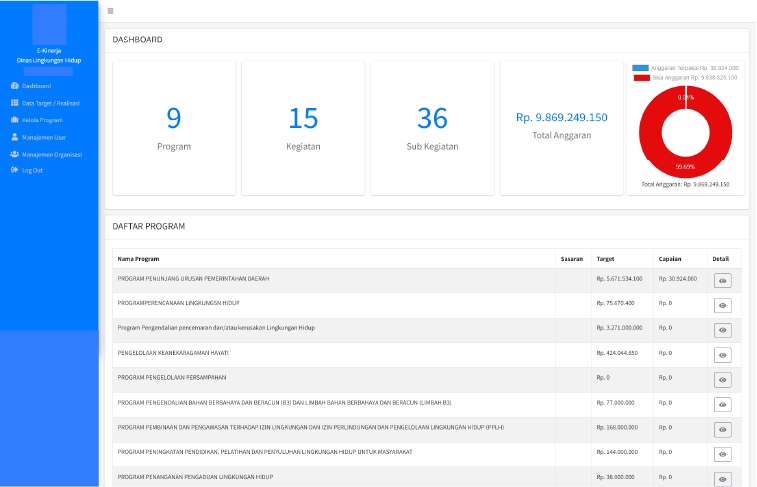View detail of Program Penunjang Urusan Pemerintahan Daerah
Screen dimensions: 757x487
point(722,280)
